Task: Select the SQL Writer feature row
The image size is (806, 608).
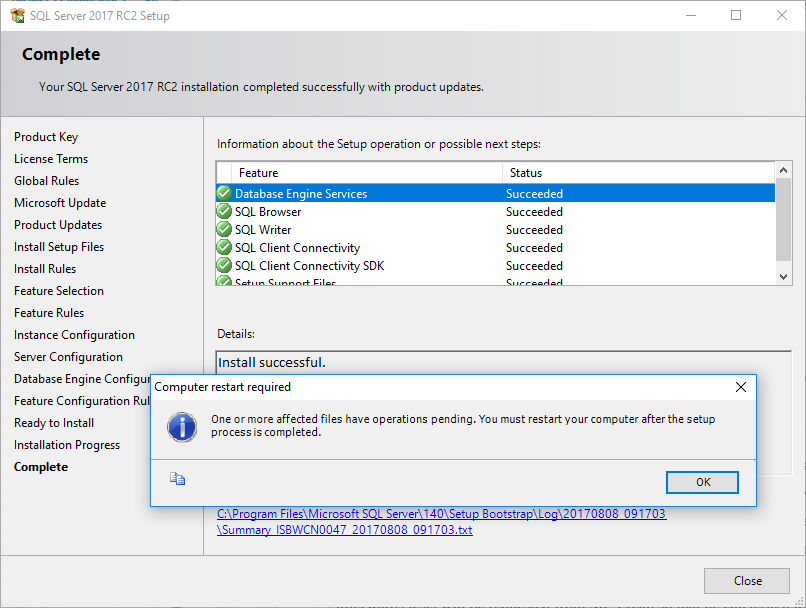Action: [496, 230]
